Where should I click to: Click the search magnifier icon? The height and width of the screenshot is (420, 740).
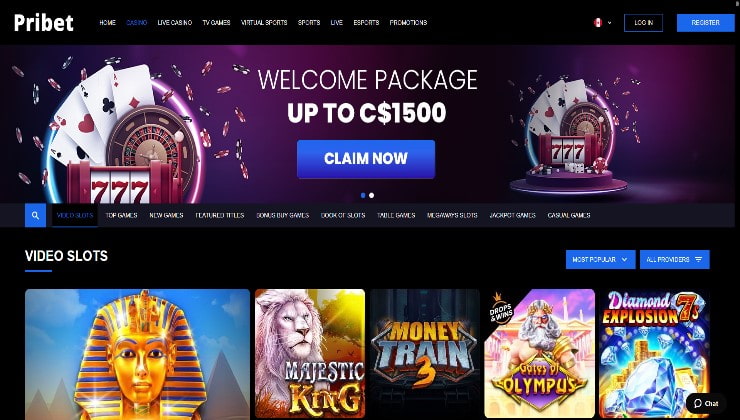tap(35, 215)
